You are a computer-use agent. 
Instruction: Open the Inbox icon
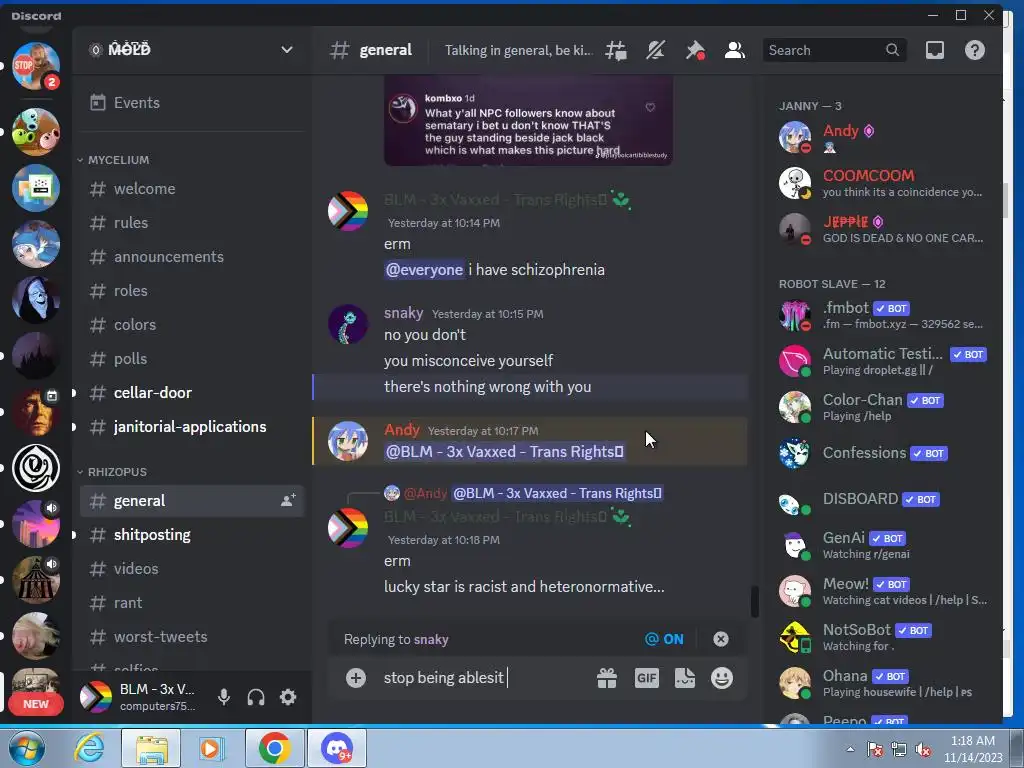pos(935,50)
